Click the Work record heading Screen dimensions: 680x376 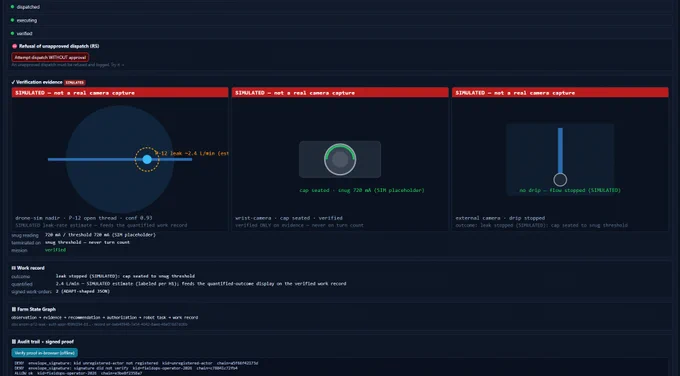click(x=31, y=268)
